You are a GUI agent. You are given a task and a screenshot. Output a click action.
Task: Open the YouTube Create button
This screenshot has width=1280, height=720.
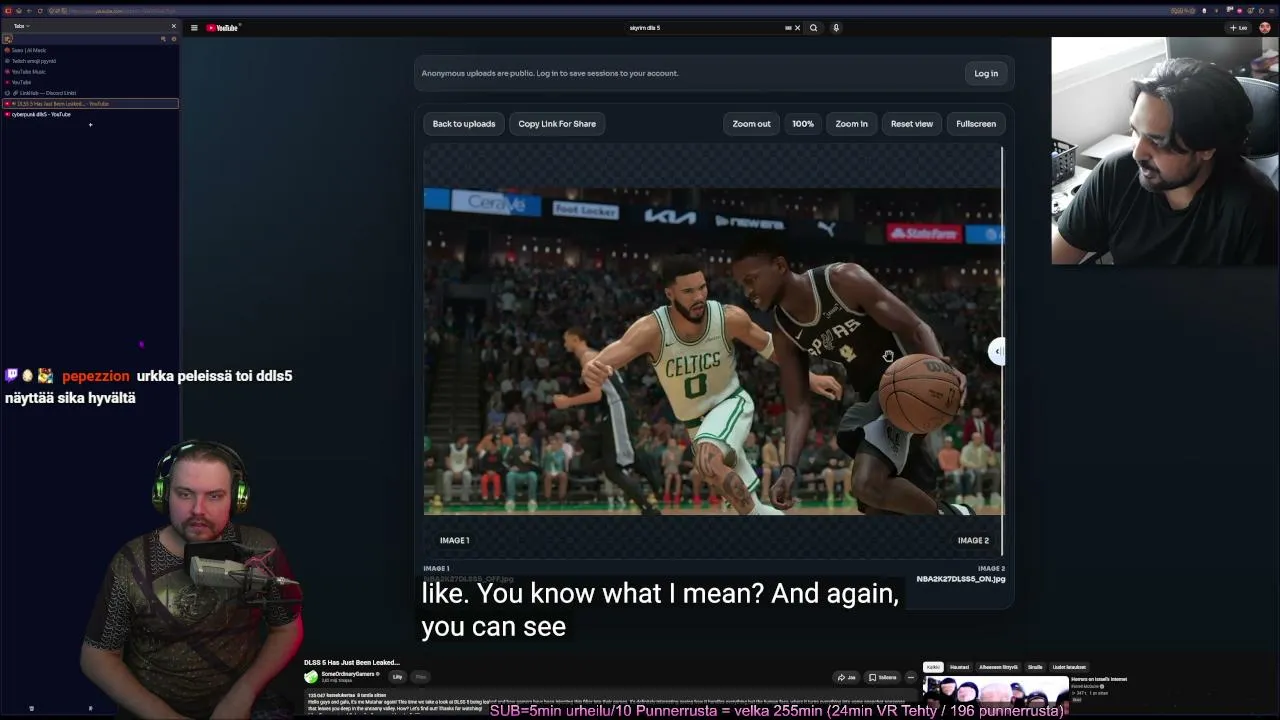pos(1239,28)
